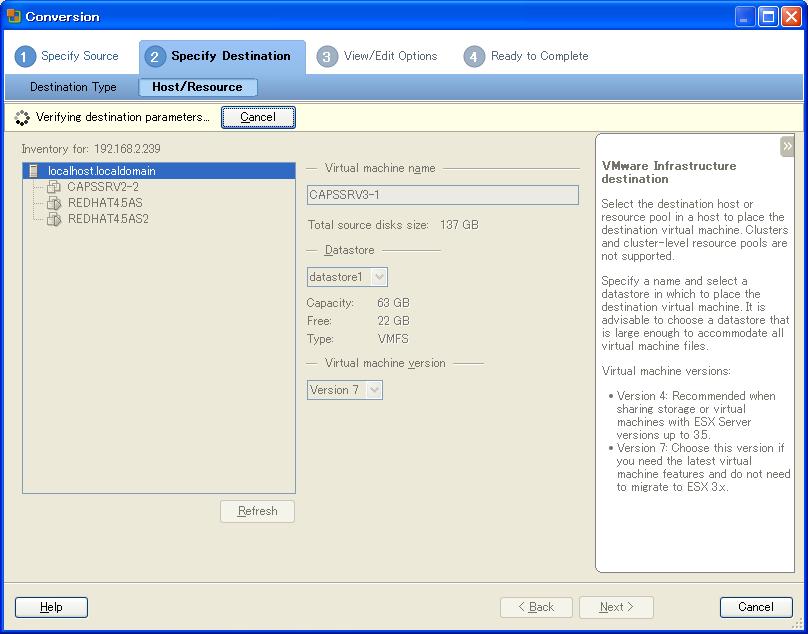Click the verifying progress spinner icon
Viewport: 808px width, 634px height.
pyautogui.click(x=22, y=118)
